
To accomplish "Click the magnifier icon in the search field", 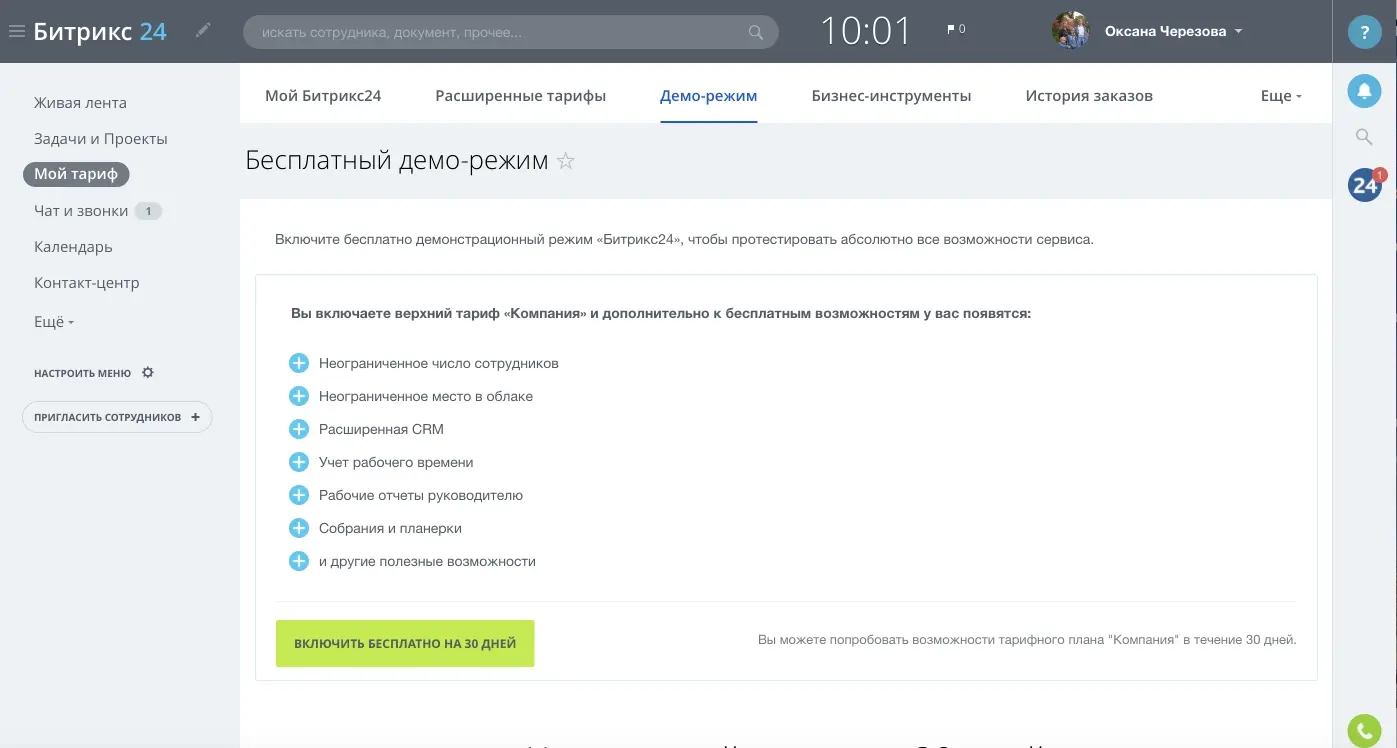I will tap(756, 32).
